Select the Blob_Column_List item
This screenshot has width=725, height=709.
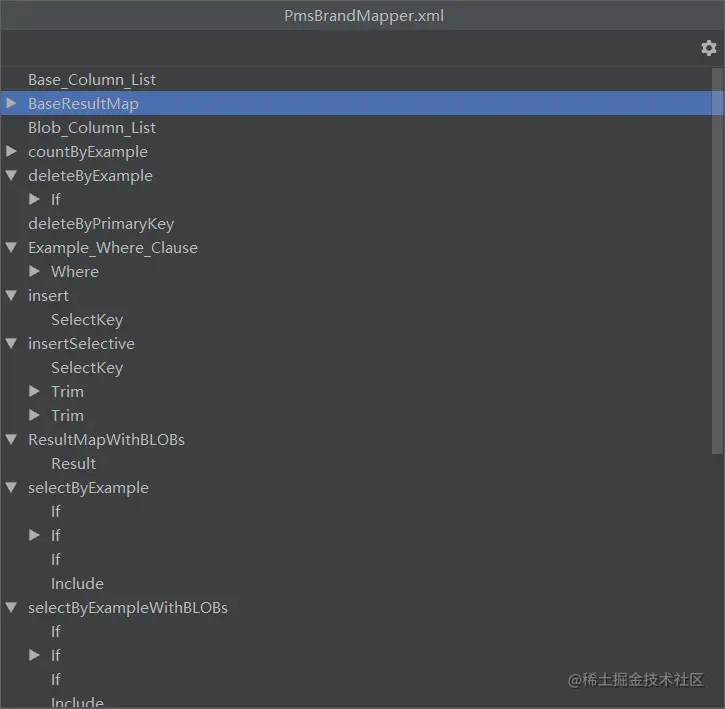pyautogui.click(x=92, y=128)
